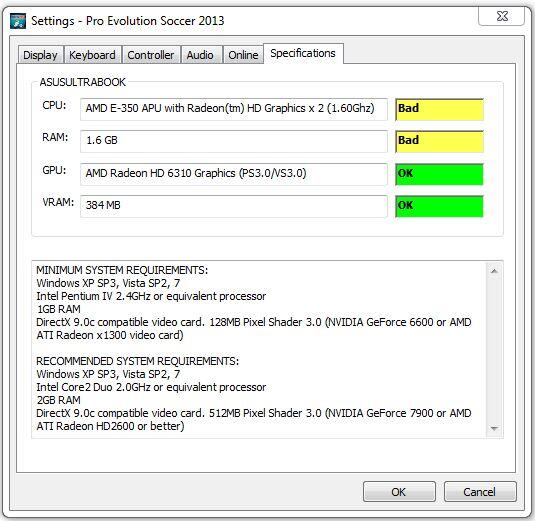Click the requirements scrollbar down arrow
The height and width of the screenshot is (521, 535).
tap(494, 429)
